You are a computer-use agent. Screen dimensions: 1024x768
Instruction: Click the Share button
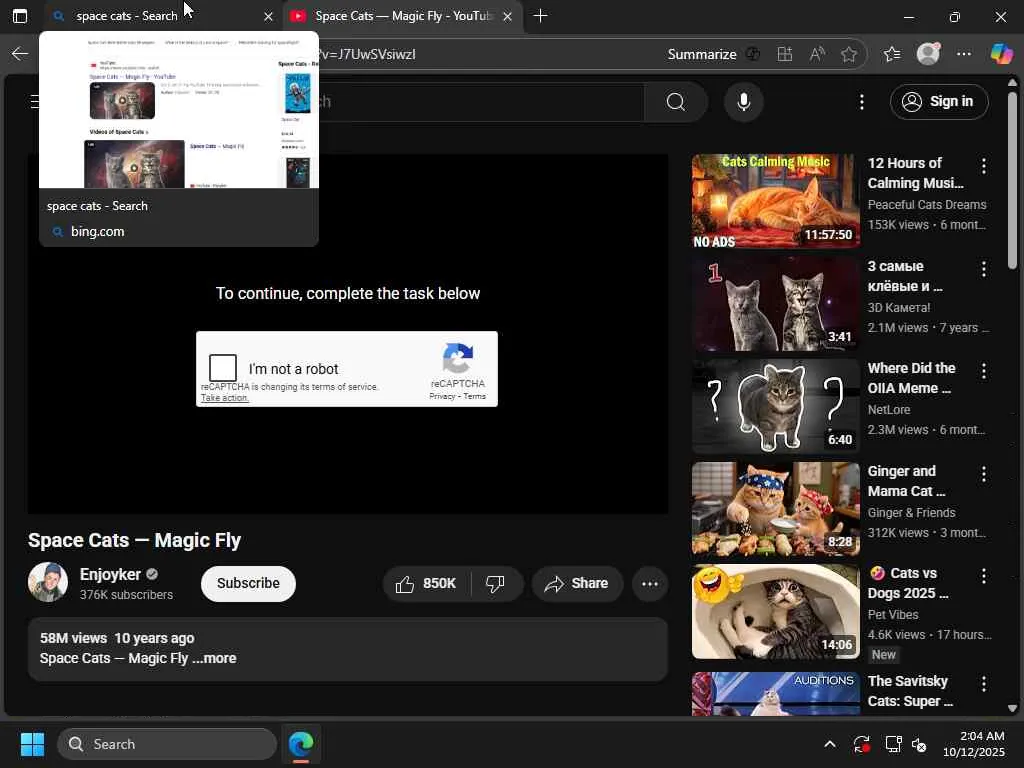577,584
